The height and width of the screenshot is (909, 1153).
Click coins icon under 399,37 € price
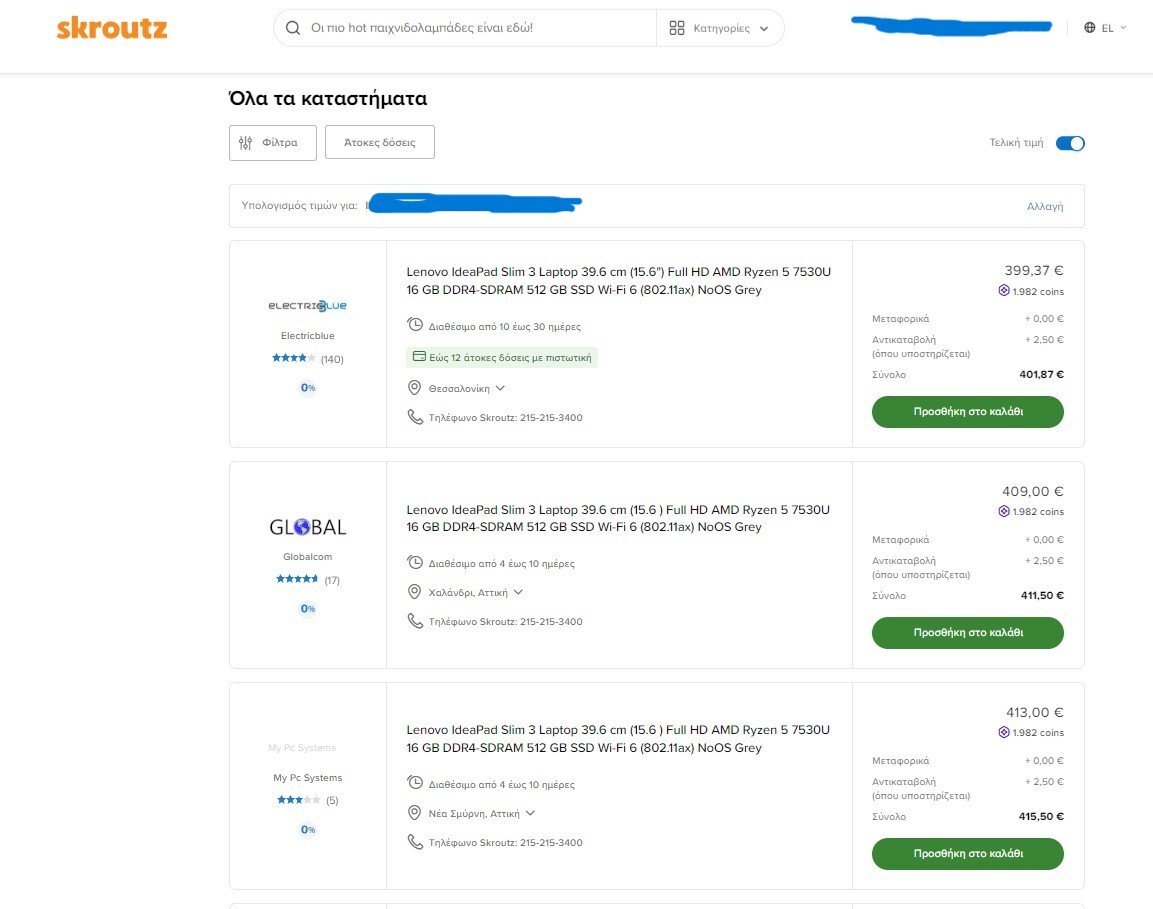pos(1004,290)
